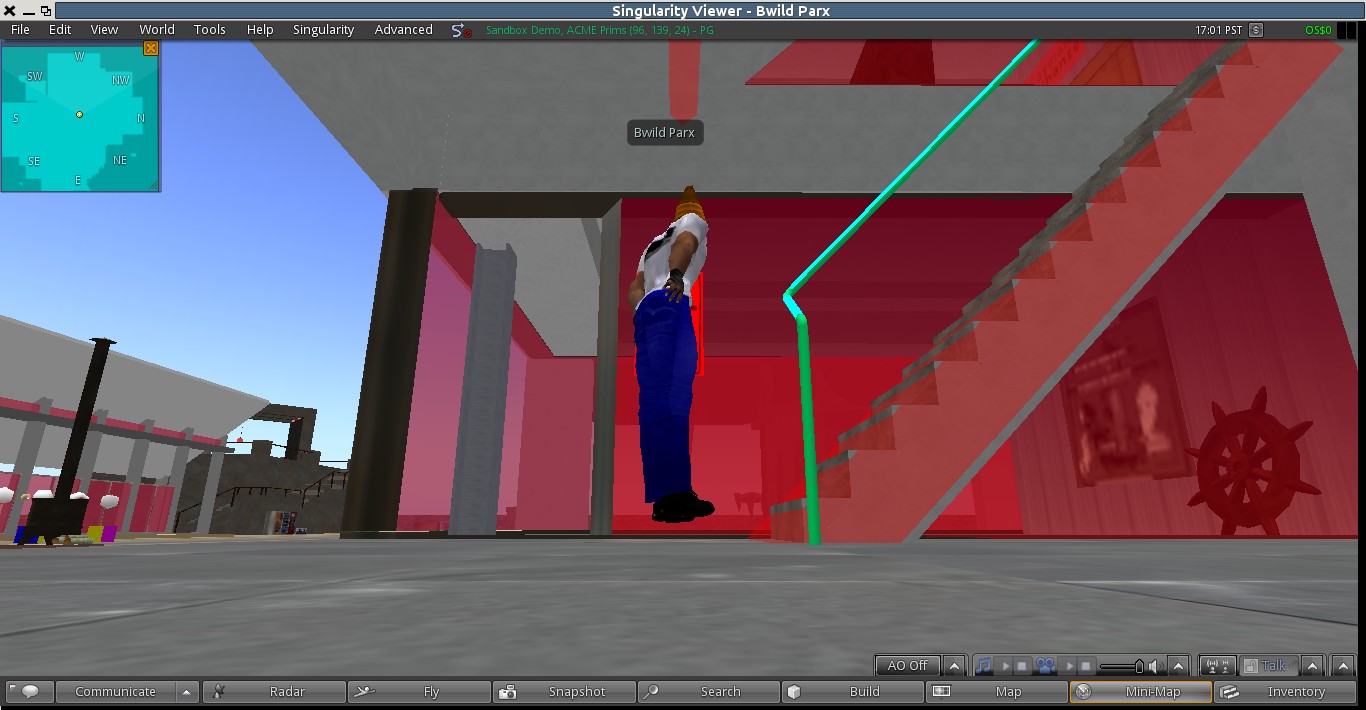Open the World menu
This screenshot has width=1366, height=710.
pyautogui.click(x=157, y=29)
